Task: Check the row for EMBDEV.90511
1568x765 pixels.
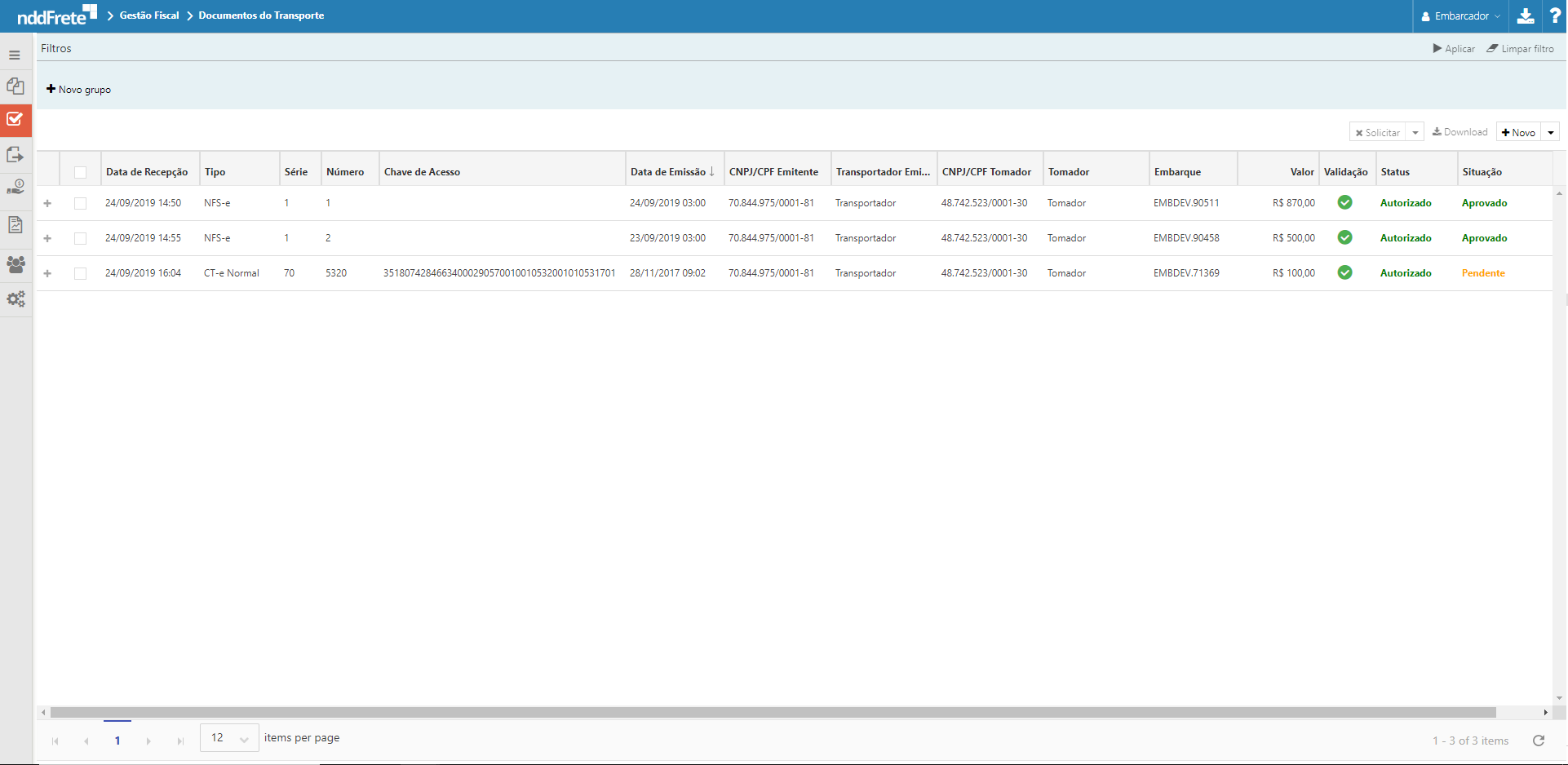Action: pyautogui.click(x=80, y=203)
